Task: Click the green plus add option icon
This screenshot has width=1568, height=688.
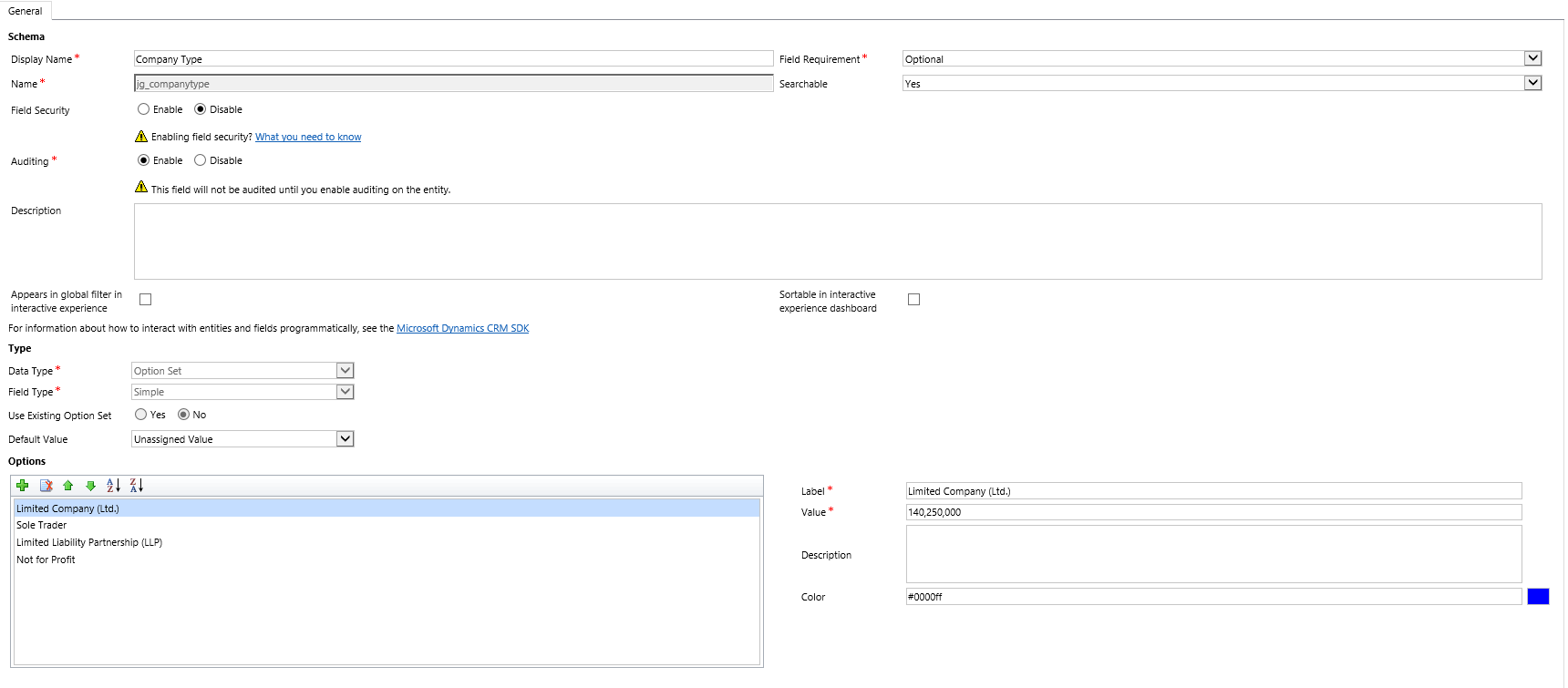Action: pos(23,486)
